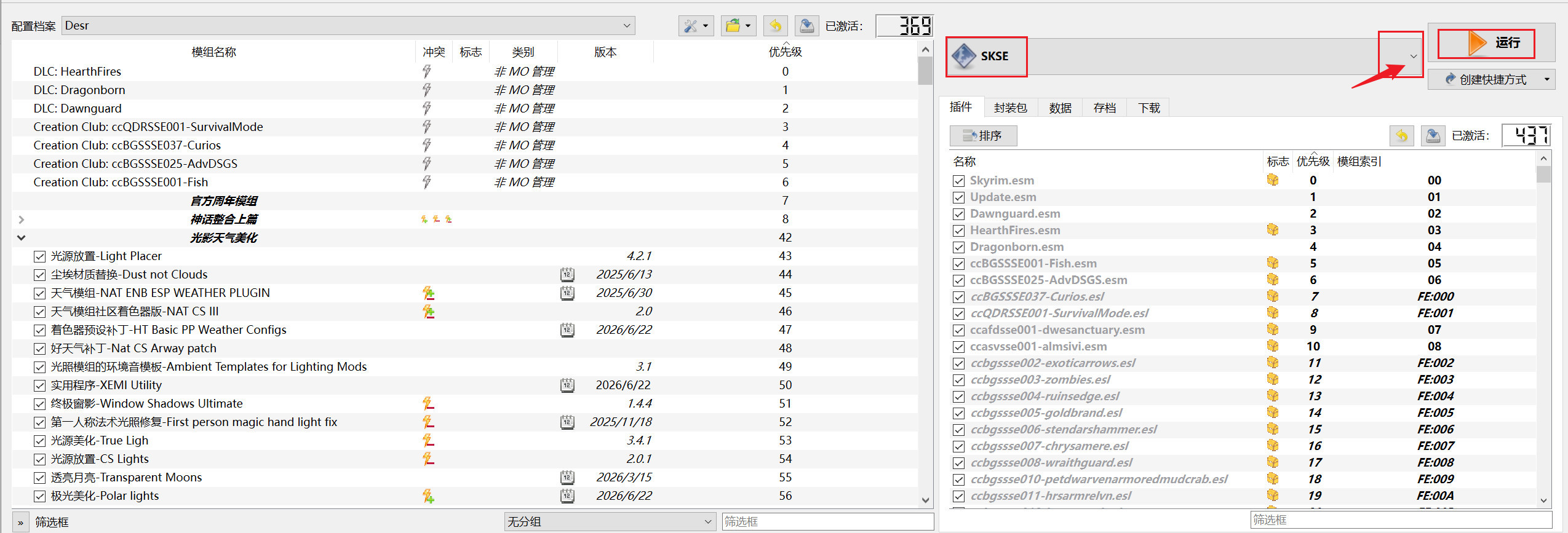Open the SKSE executable dropdown arrow
The image size is (1568, 533).
click(1414, 56)
